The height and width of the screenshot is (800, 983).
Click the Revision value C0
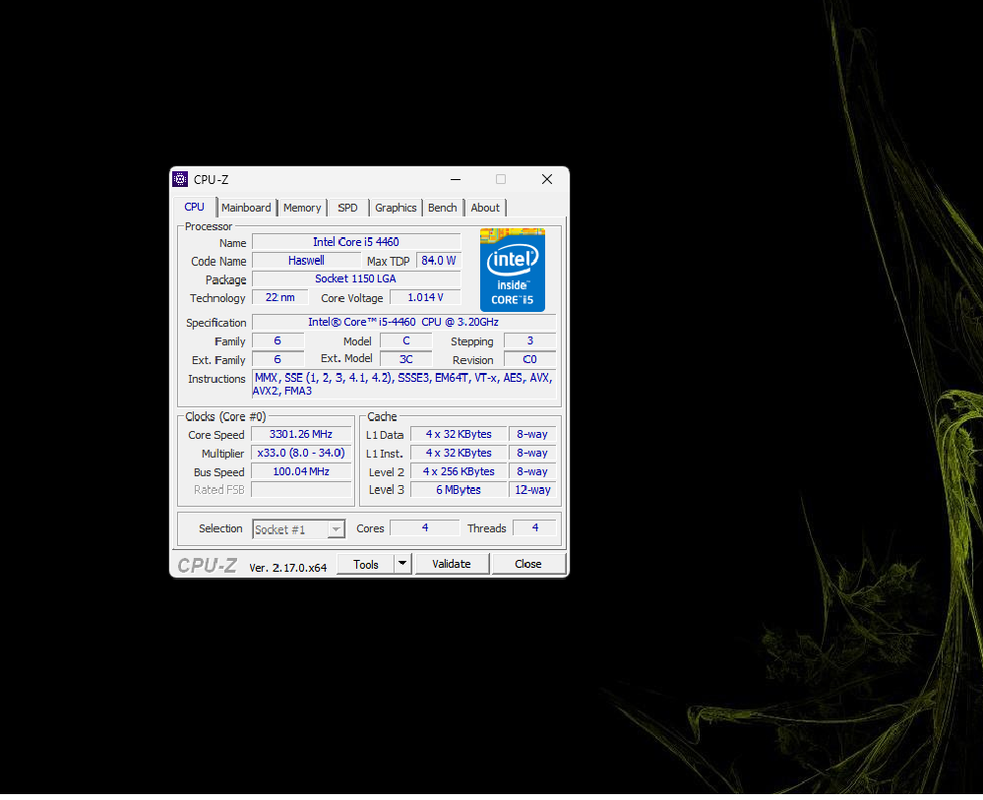530,359
